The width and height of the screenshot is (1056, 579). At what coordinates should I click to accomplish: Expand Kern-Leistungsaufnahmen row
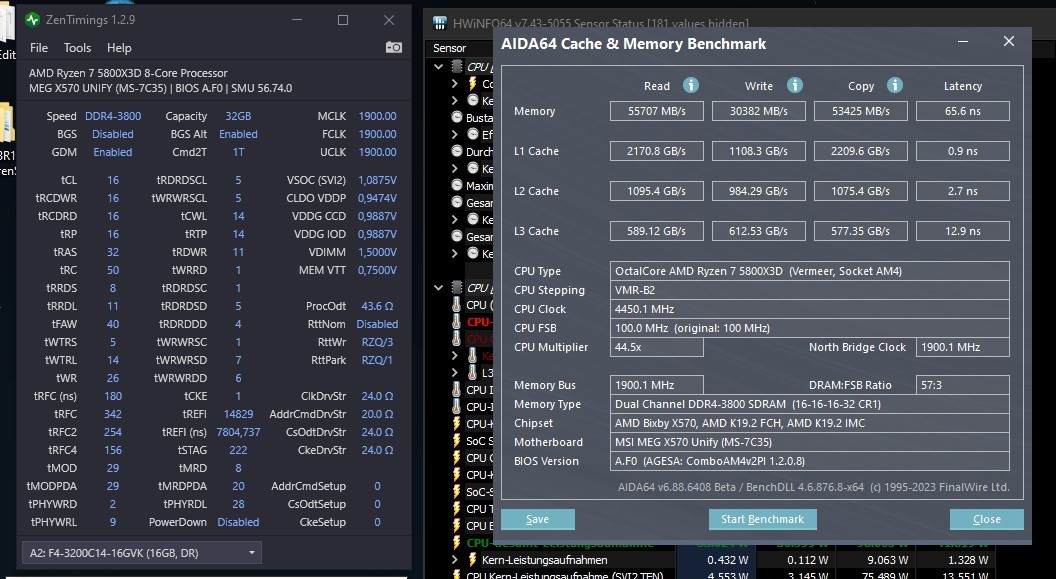click(455, 559)
